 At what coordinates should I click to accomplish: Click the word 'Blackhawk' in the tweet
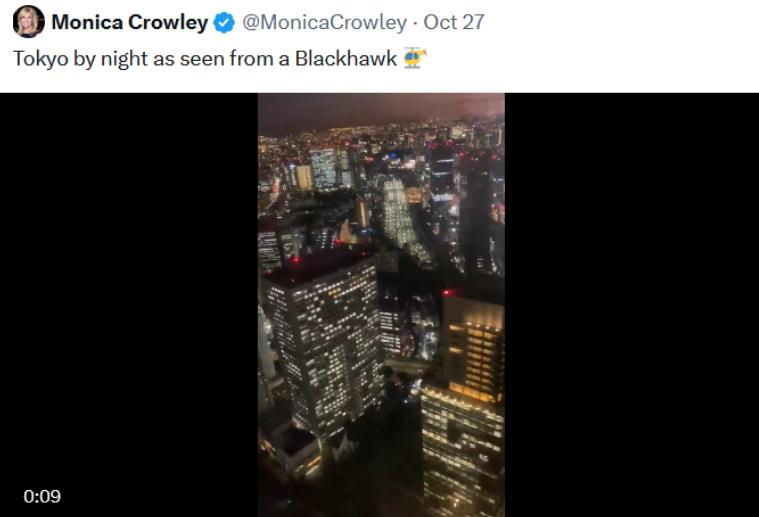pyautogui.click(x=346, y=59)
